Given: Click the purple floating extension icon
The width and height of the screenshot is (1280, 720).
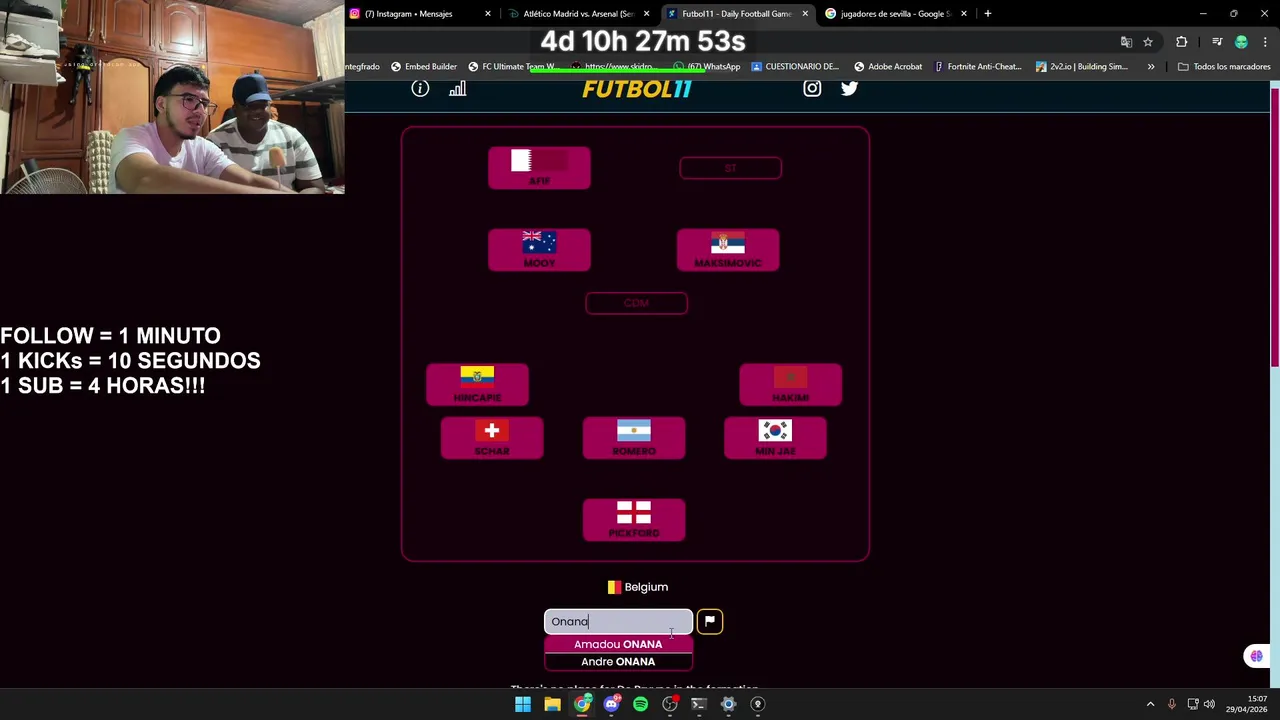Looking at the screenshot, I should click(x=1256, y=656).
